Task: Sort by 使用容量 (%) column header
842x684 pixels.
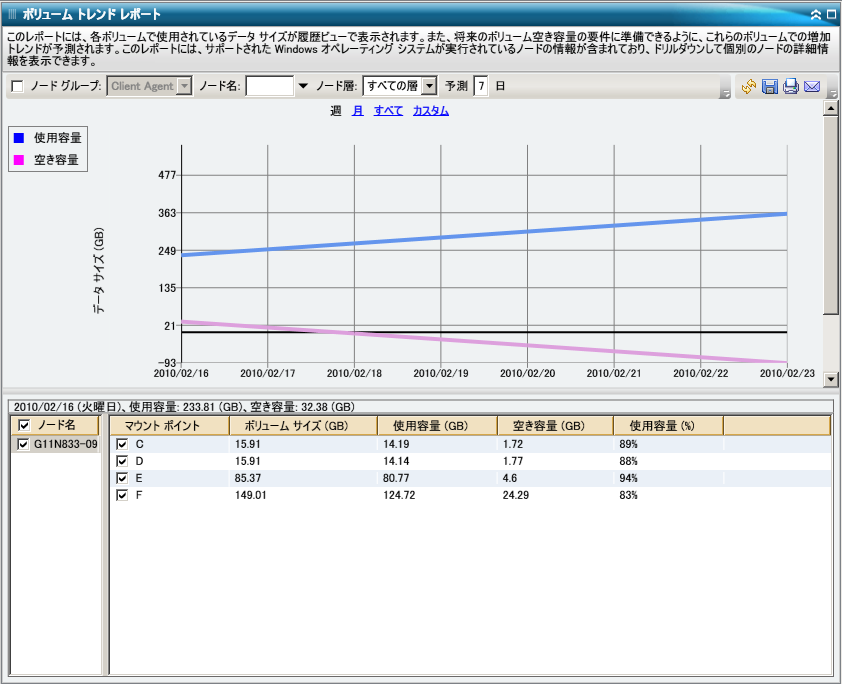Action: tap(668, 426)
